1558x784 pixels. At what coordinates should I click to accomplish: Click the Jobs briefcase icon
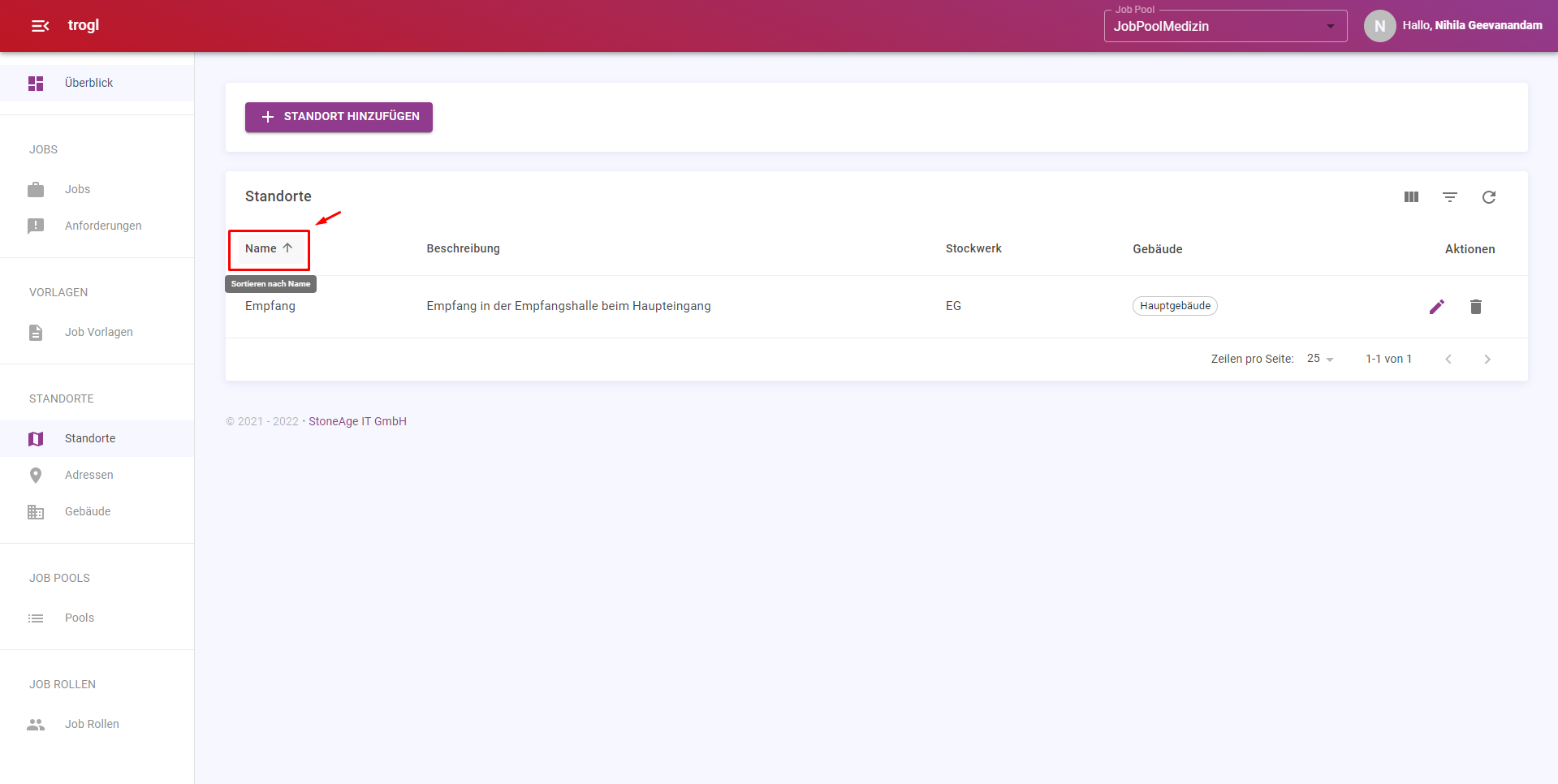point(36,189)
